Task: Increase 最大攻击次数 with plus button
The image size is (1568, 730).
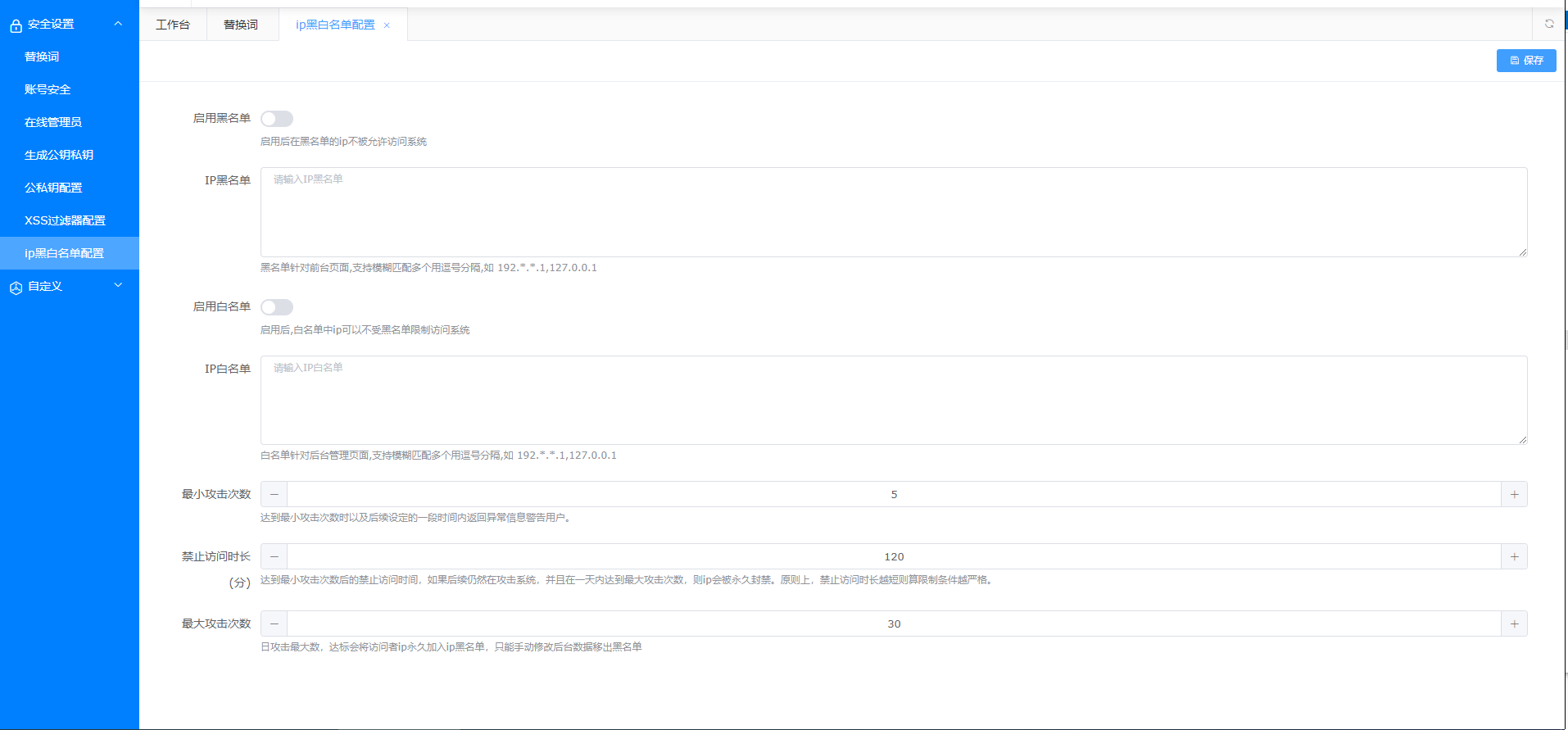Action: click(1514, 624)
